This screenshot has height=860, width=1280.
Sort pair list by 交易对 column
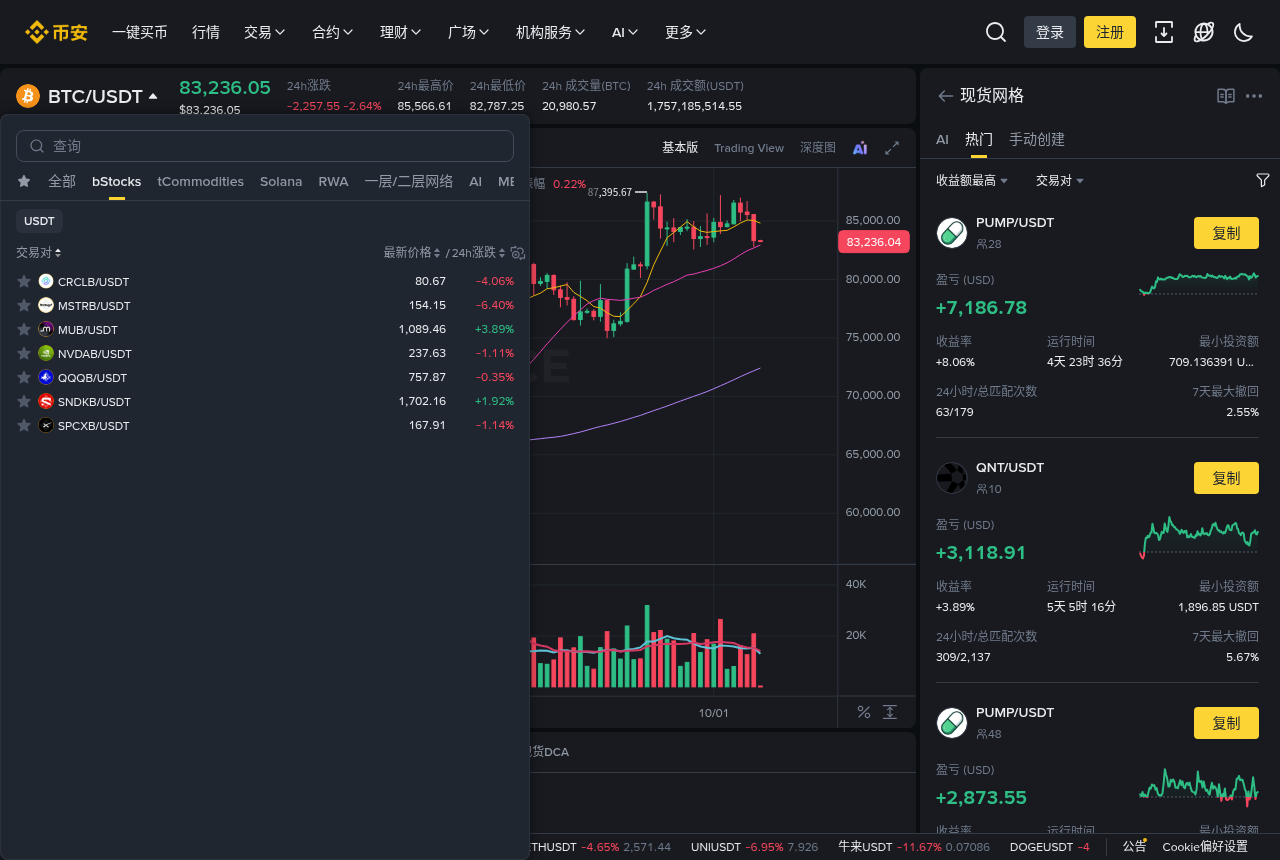click(x=39, y=252)
